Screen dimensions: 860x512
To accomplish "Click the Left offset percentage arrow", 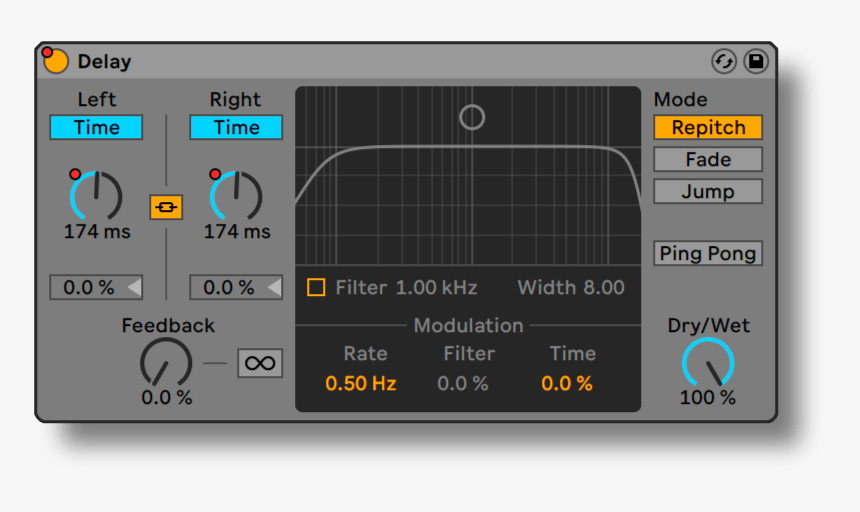I will (133, 288).
